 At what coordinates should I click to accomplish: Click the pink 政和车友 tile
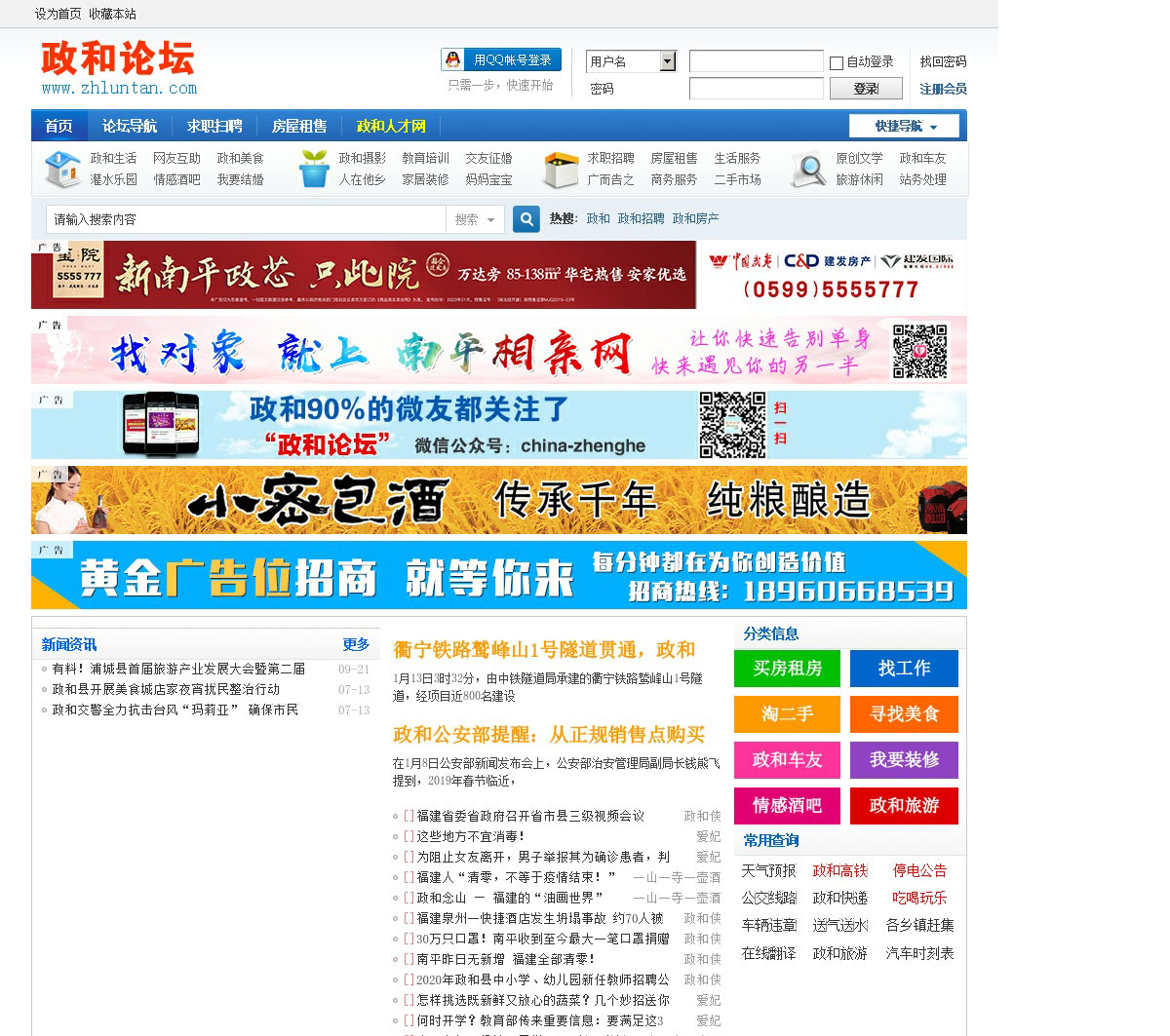[x=787, y=760]
